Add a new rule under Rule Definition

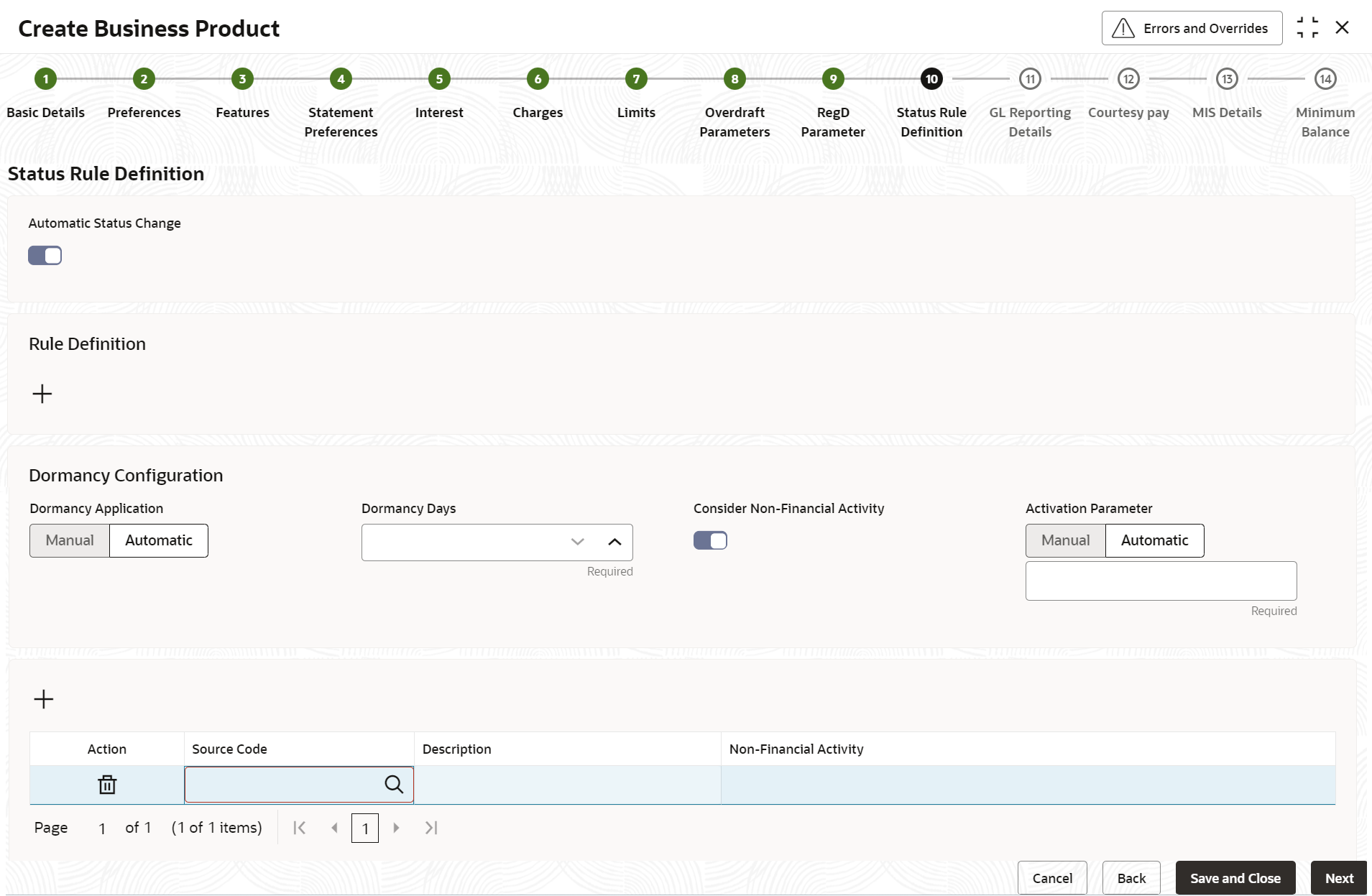42,394
